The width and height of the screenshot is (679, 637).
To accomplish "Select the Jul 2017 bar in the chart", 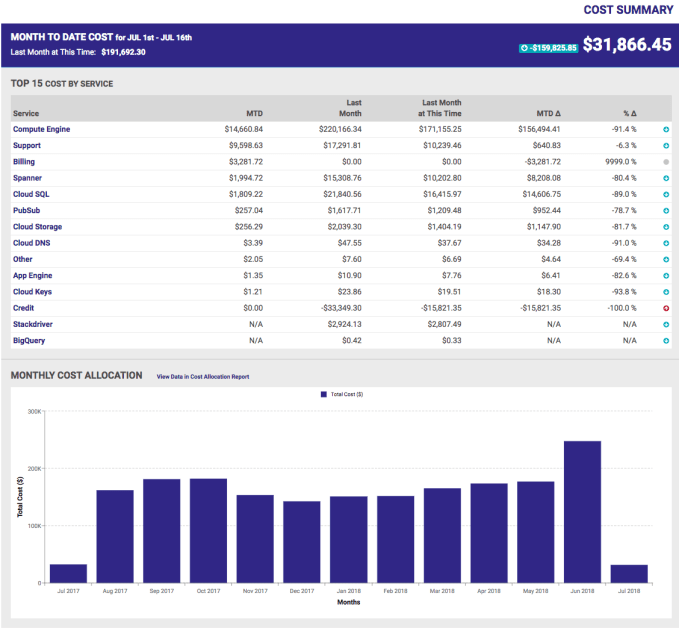I will [68, 573].
